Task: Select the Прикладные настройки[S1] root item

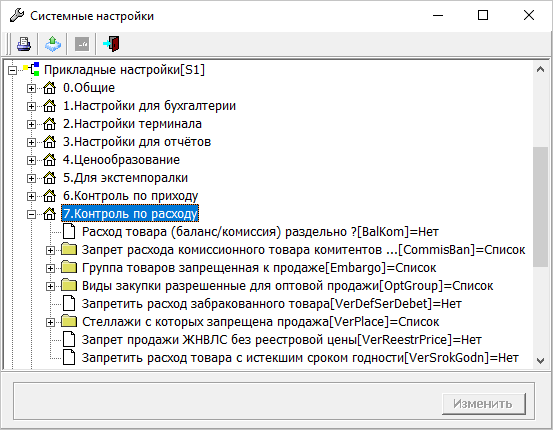Action: pyautogui.click(x=124, y=69)
